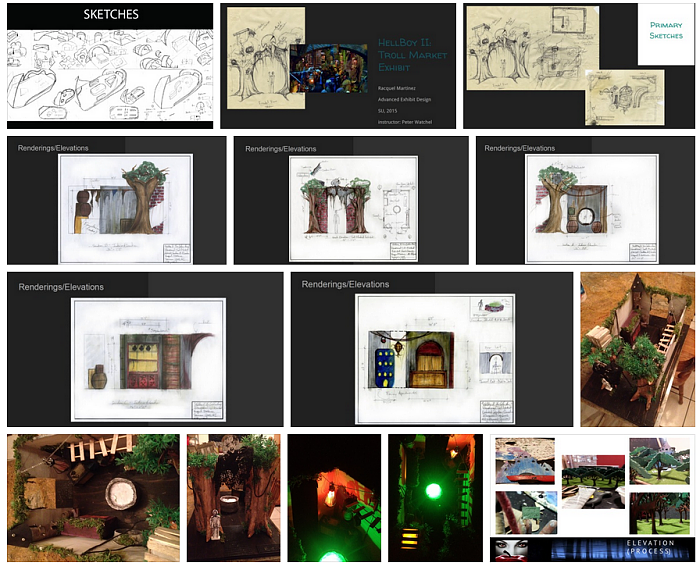The height and width of the screenshot is (566, 700).
Task: Open the elevation with tree beside brick wall at right
Action: point(117,200)
